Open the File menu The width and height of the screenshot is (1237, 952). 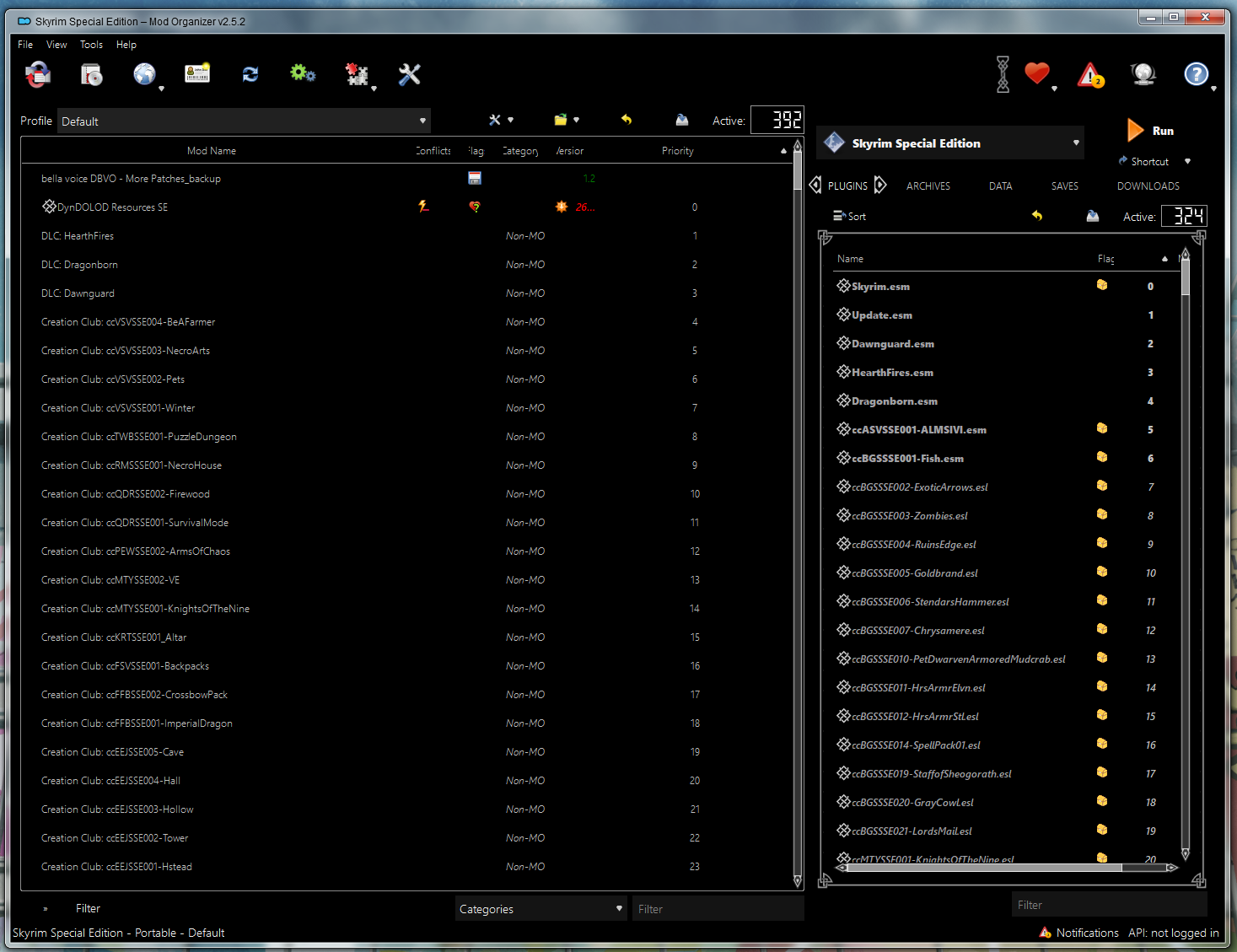tap(25, 45)
